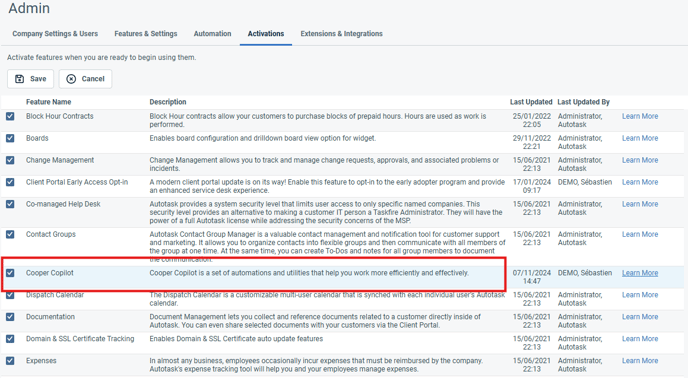Open Learn More for Boards

pyautogui.click(x=640, y=138)
